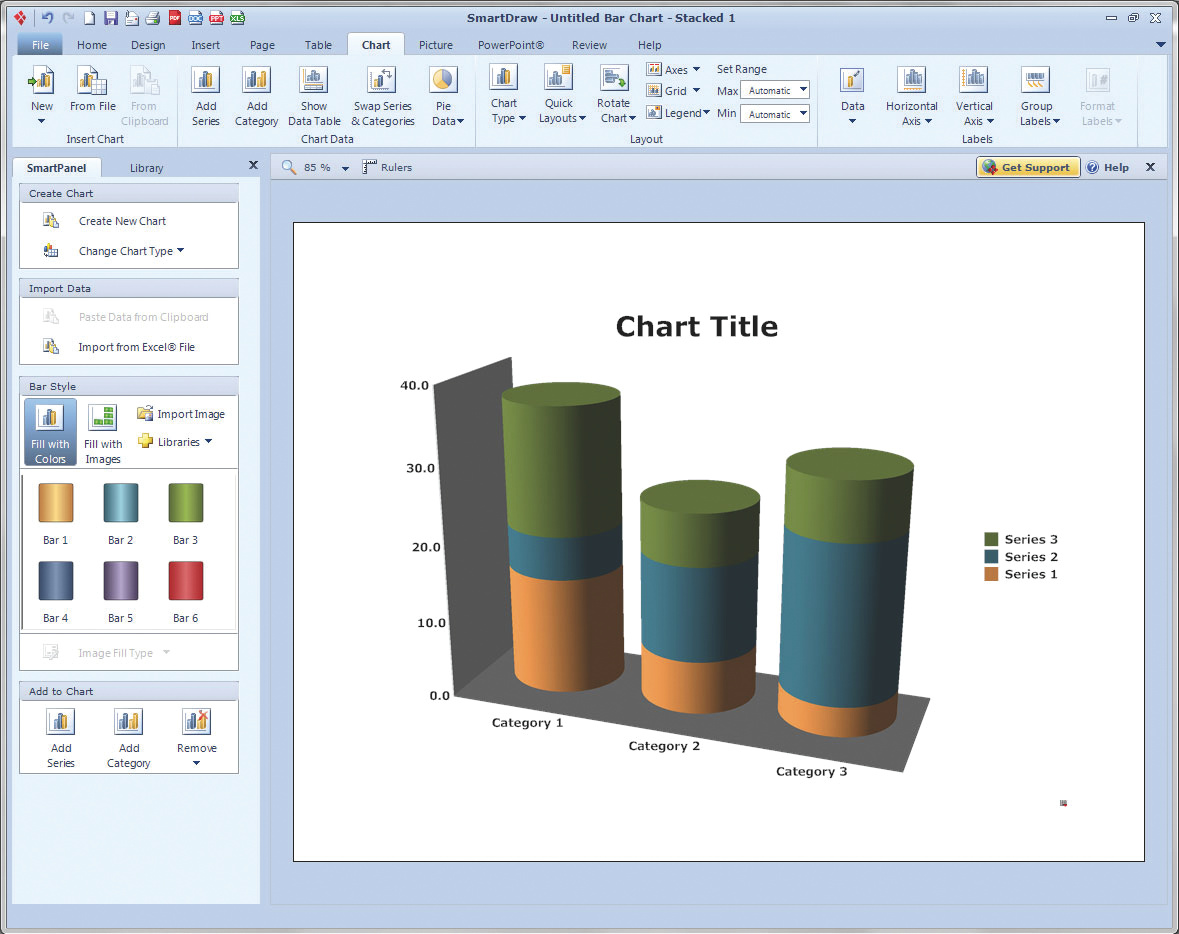The height and width of the screenshot is (934, 1179).
Task: Click Import Image in Bar Style panel
Action: [181, 414]
